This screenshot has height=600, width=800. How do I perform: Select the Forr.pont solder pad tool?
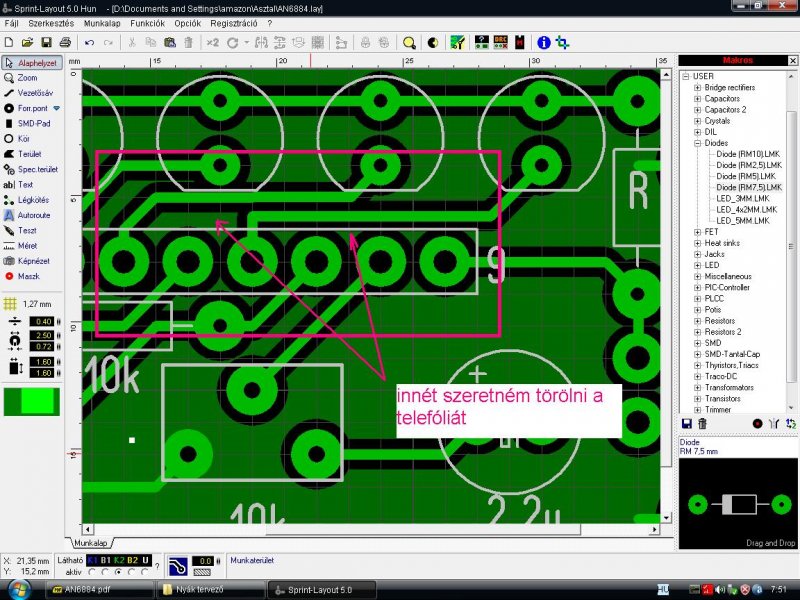click(26, 109)
